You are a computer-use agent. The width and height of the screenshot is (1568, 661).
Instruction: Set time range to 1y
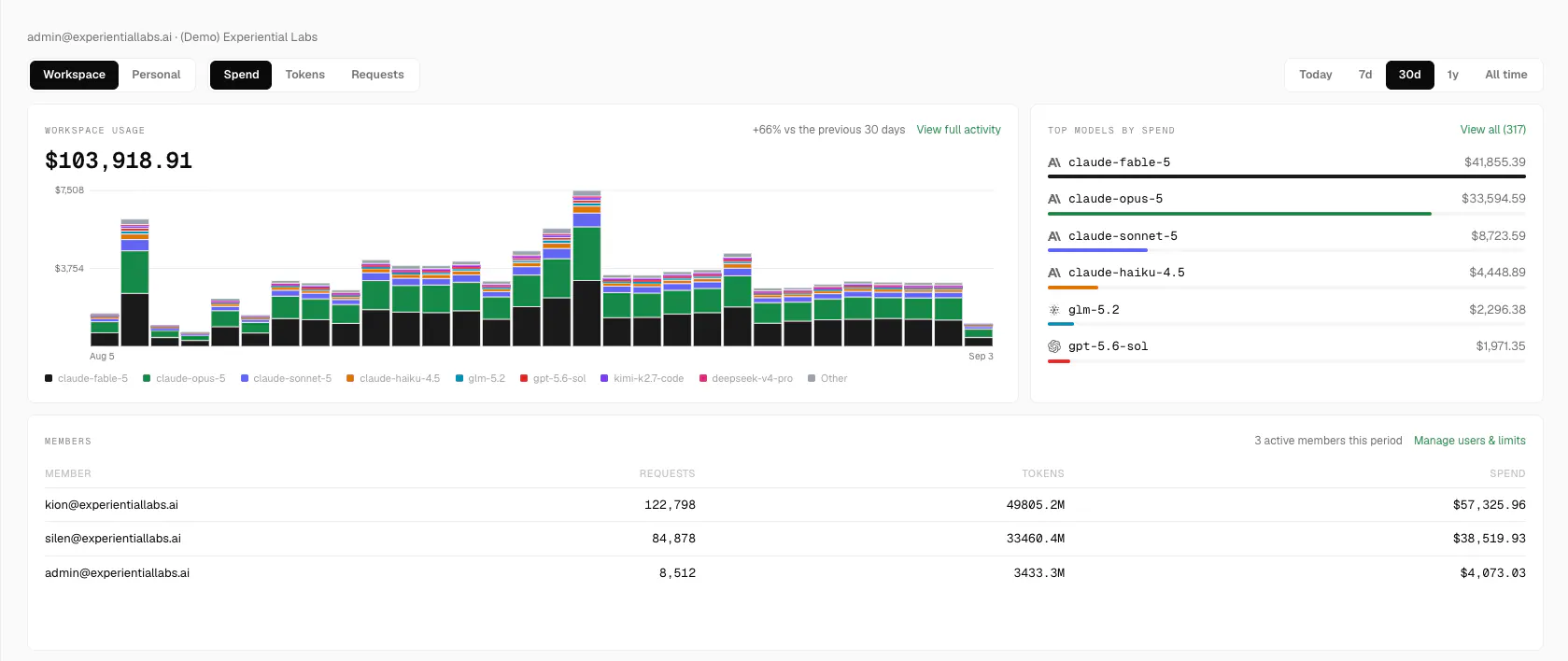pos(1453,75)
